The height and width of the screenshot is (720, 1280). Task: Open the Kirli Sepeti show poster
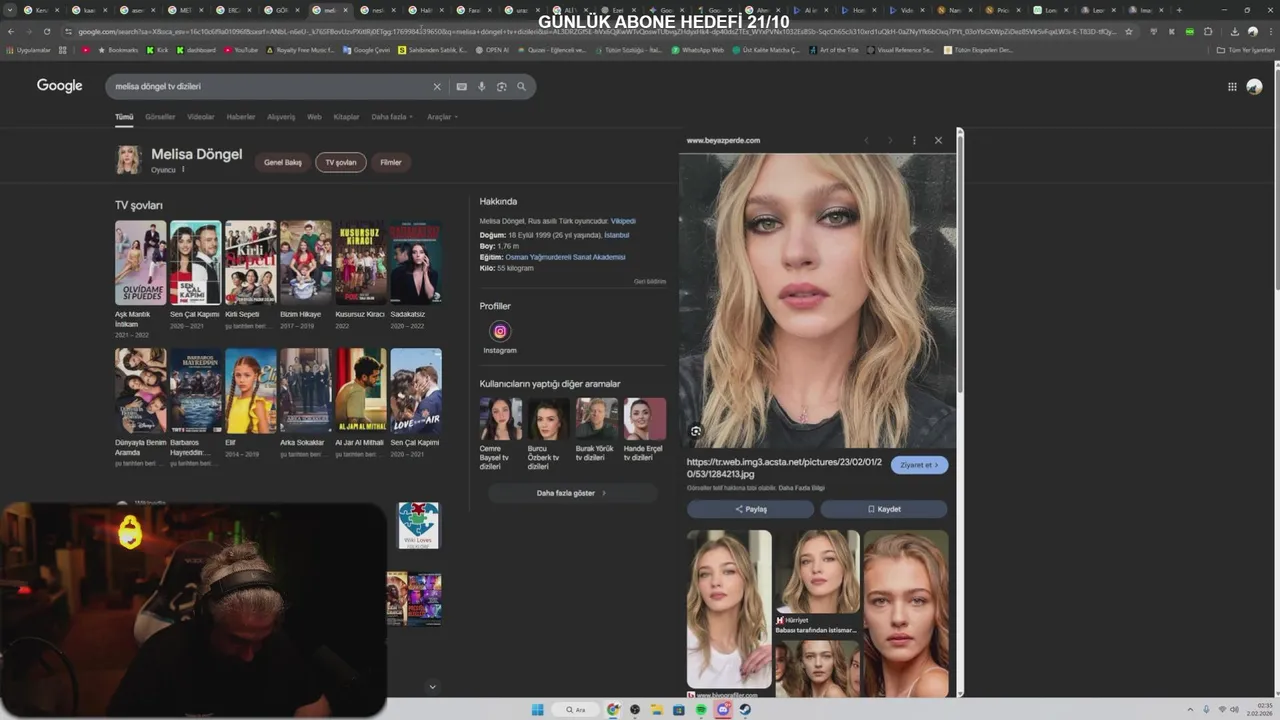pos(250,263)
